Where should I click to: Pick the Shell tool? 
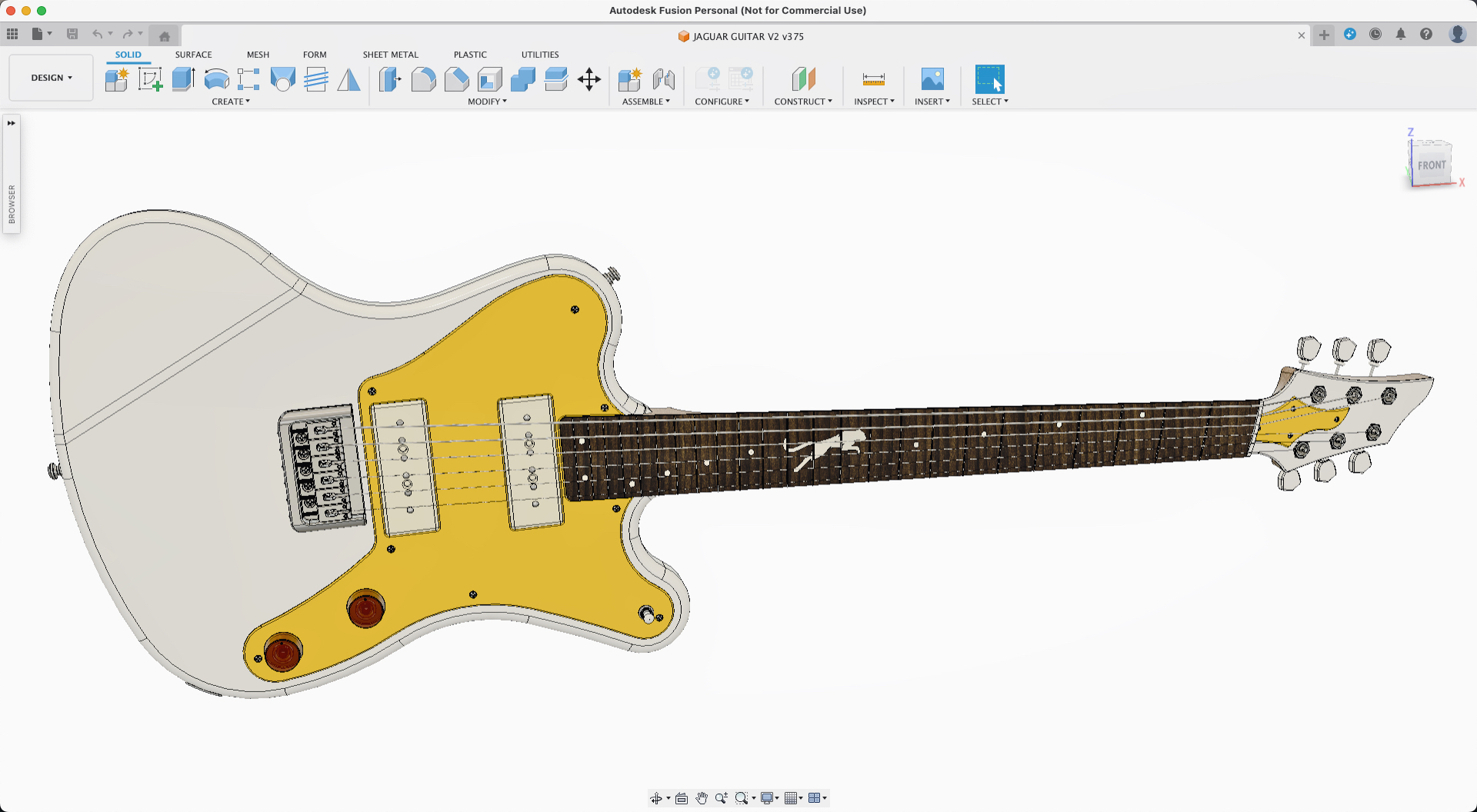[489, 79]
